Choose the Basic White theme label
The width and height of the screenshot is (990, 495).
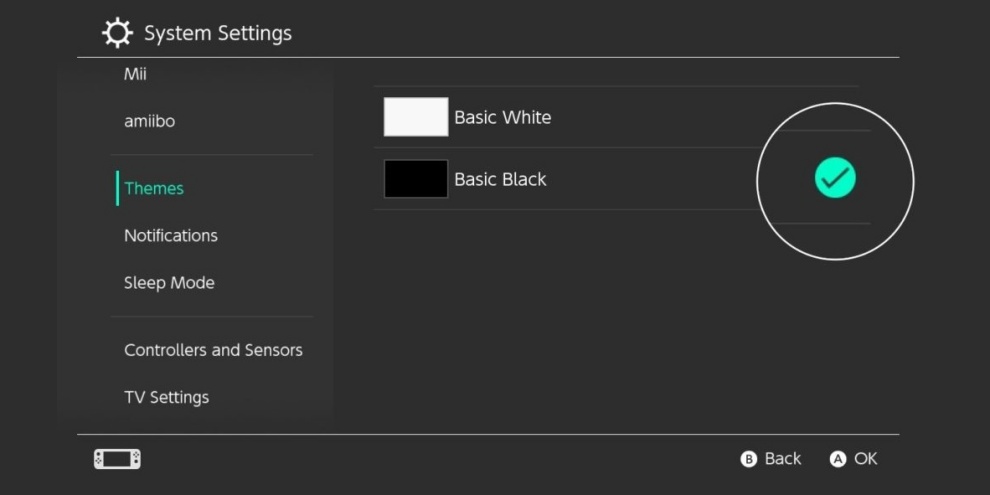pyautogui.click(x=503, y=117)
